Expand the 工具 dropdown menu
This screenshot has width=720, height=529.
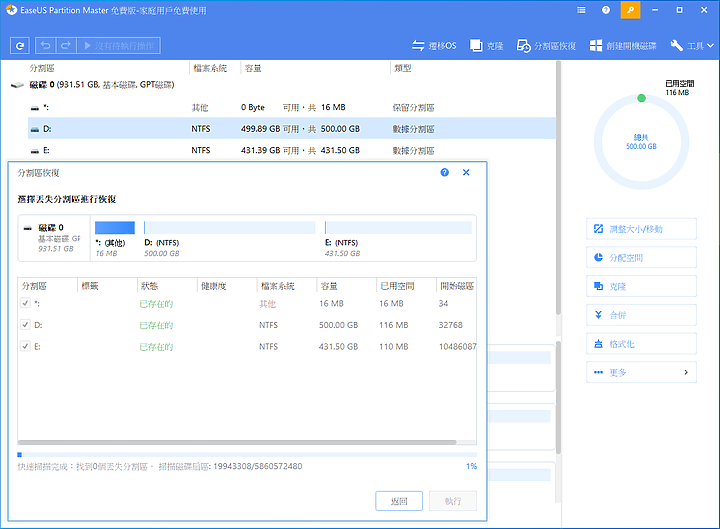692,45
